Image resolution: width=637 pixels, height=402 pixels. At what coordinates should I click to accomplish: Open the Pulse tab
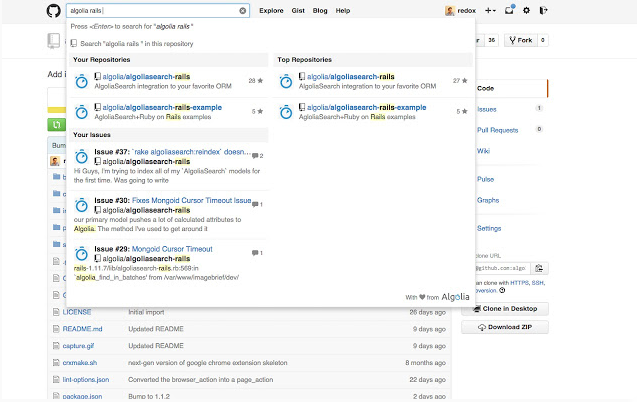click(x=485, y=179)
